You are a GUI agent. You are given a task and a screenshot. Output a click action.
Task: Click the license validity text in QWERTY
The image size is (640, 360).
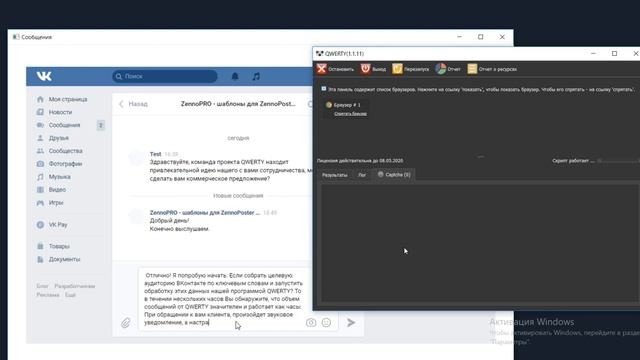[x=360, y=161]
